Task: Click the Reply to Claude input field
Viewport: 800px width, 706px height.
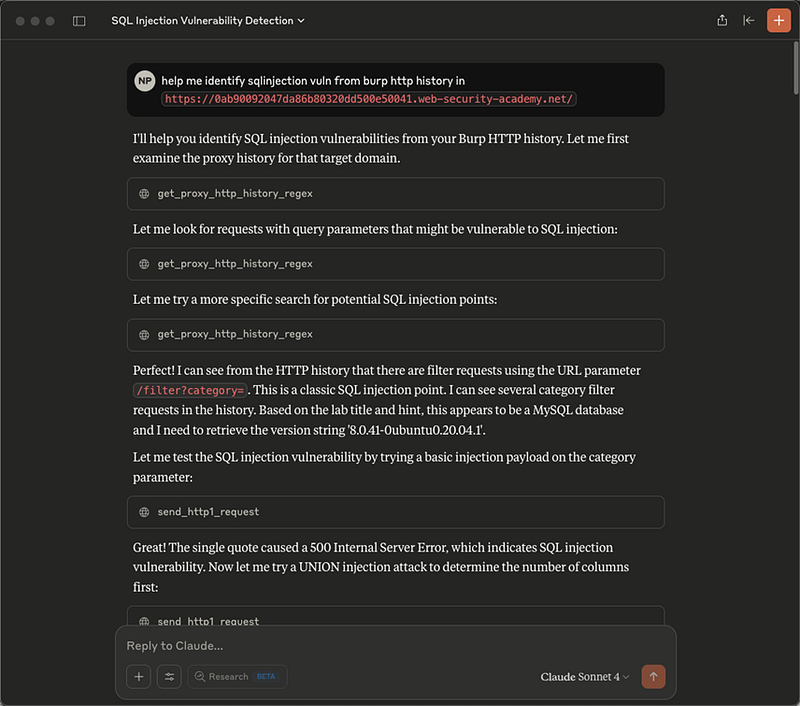Action: point(395,646)
